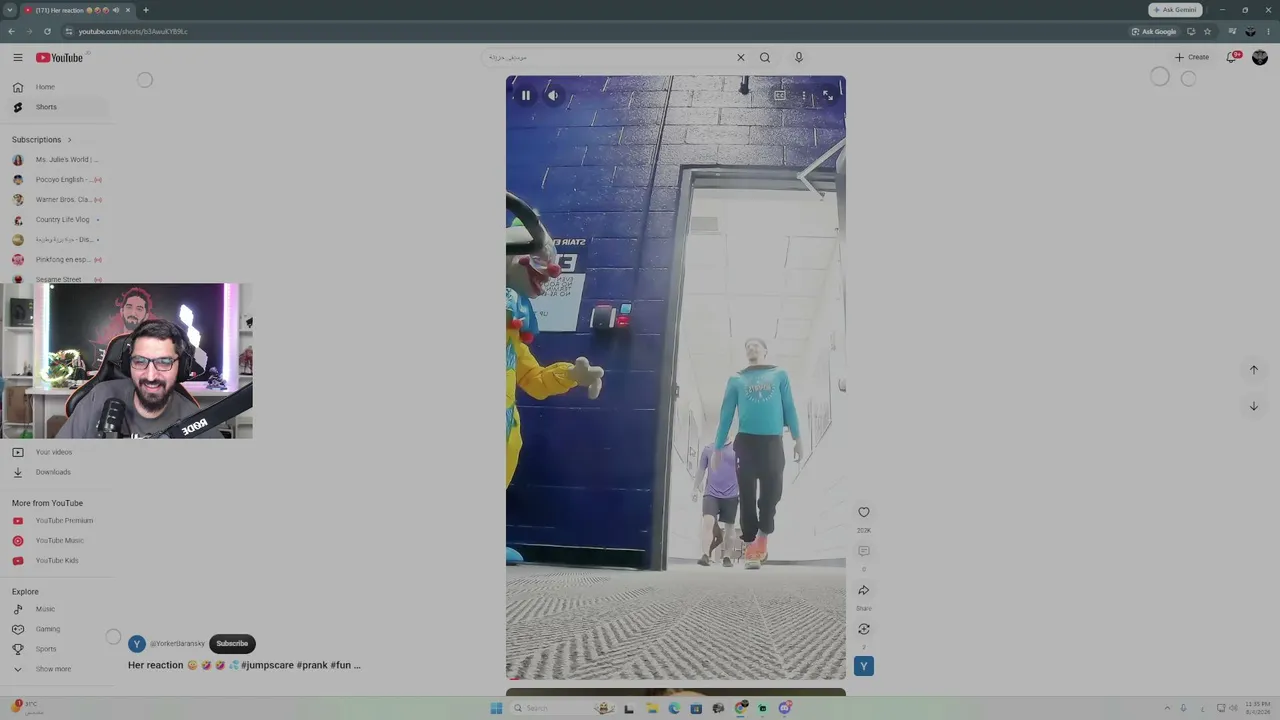The image size is (1280, 720).
Task: Share this Short
Action: [x=864, y=590]
